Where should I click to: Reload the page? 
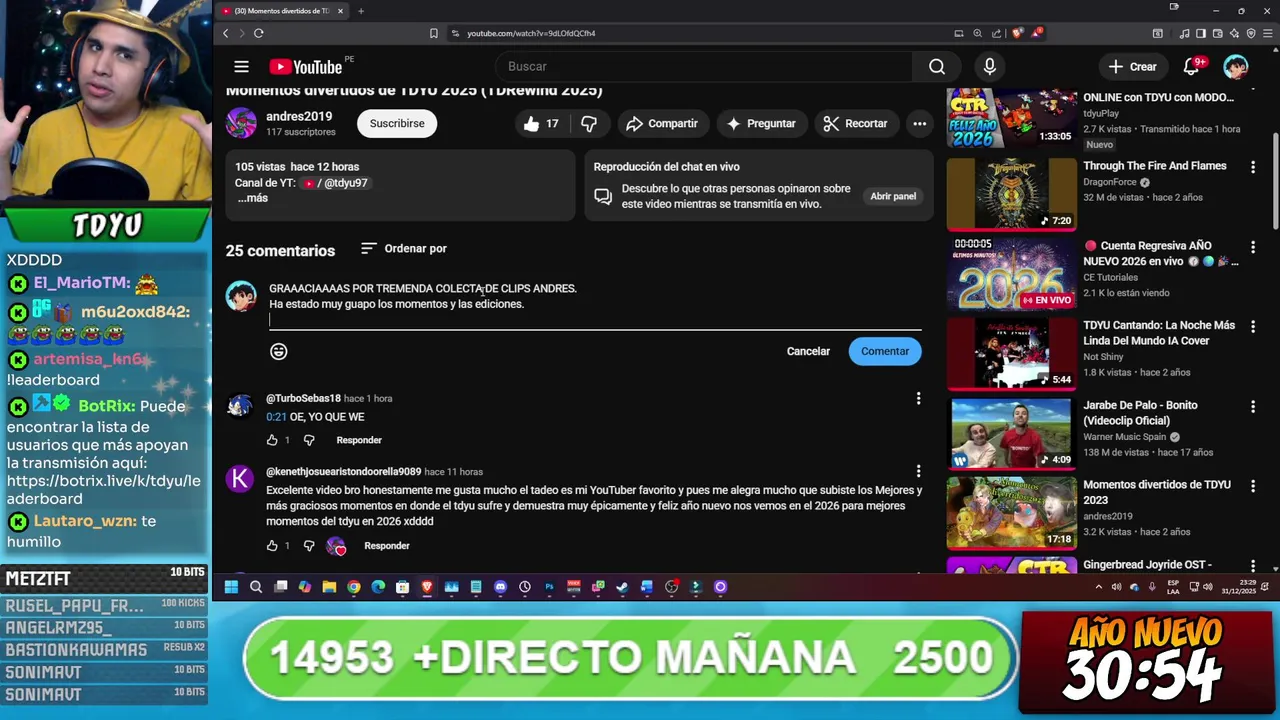pyautogui.click(x=258, y=33)
